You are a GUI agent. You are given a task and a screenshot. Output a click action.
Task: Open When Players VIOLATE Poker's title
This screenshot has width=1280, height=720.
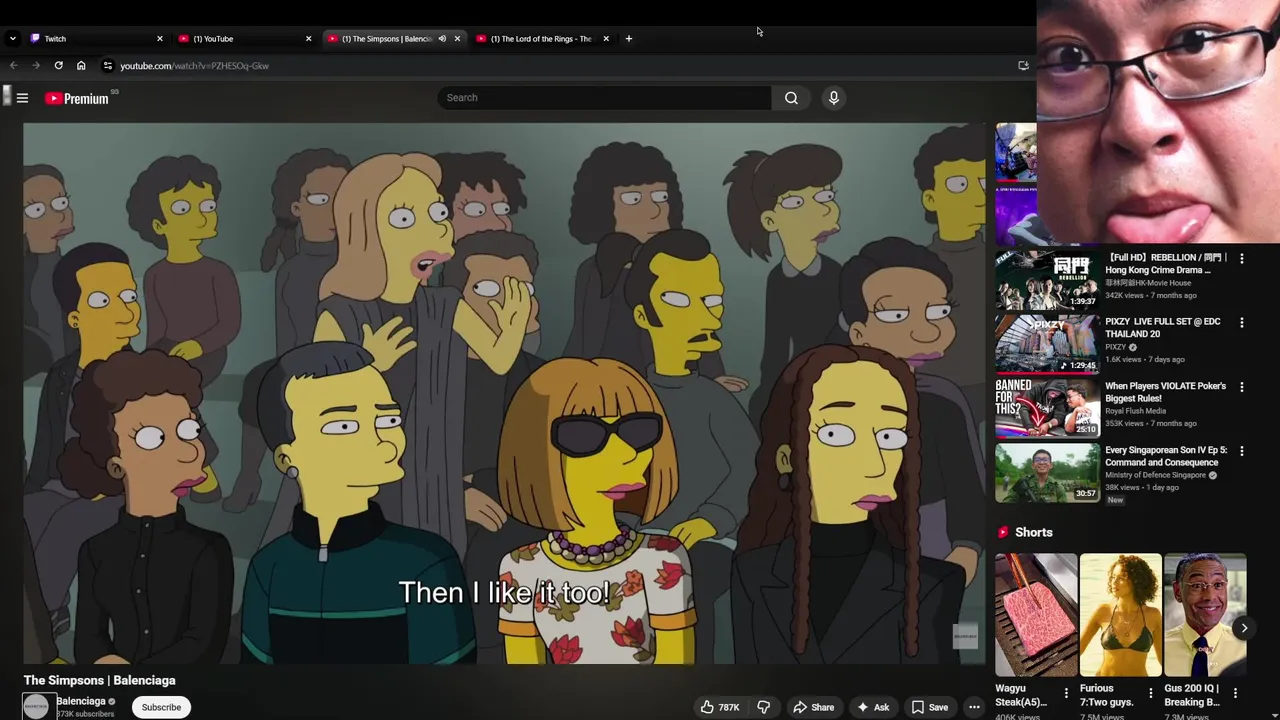[1165, 392]
